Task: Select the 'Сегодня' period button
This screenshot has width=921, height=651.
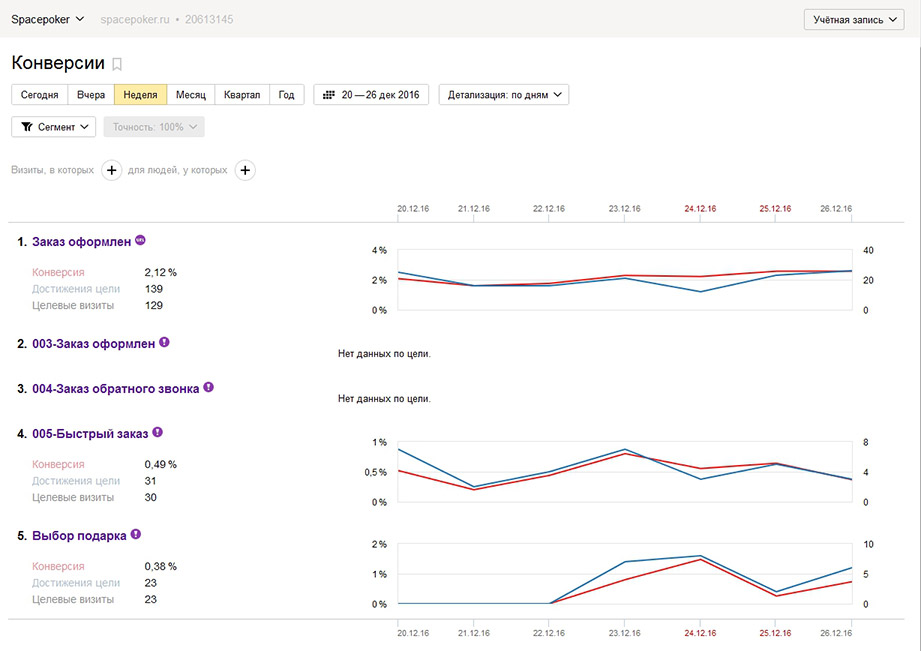Action: tap(39, 95)
